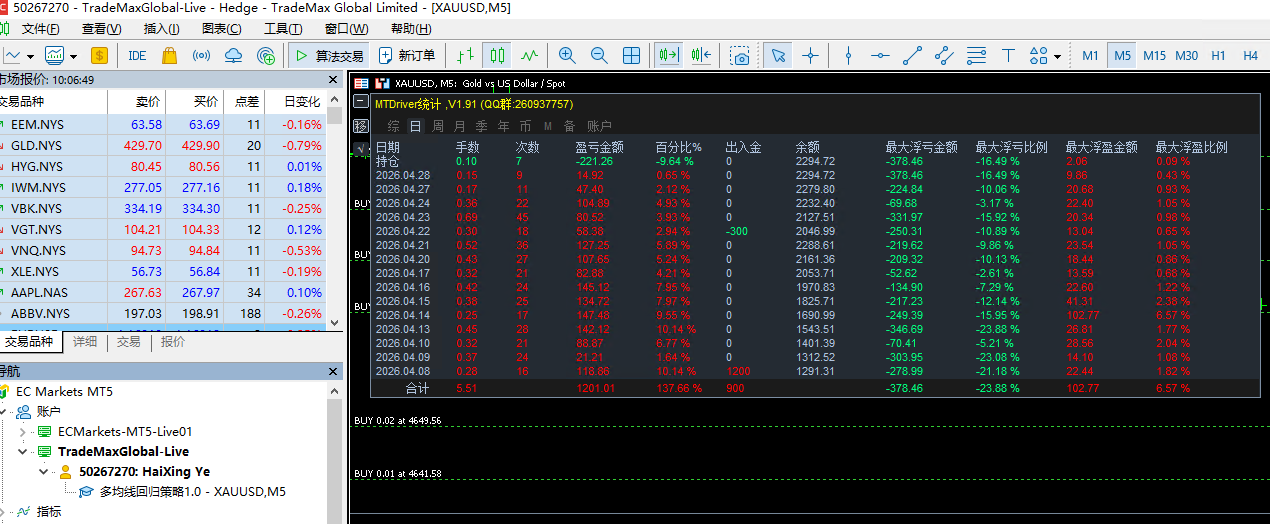Select the arrow cursor tool

[x=778, y=56]
